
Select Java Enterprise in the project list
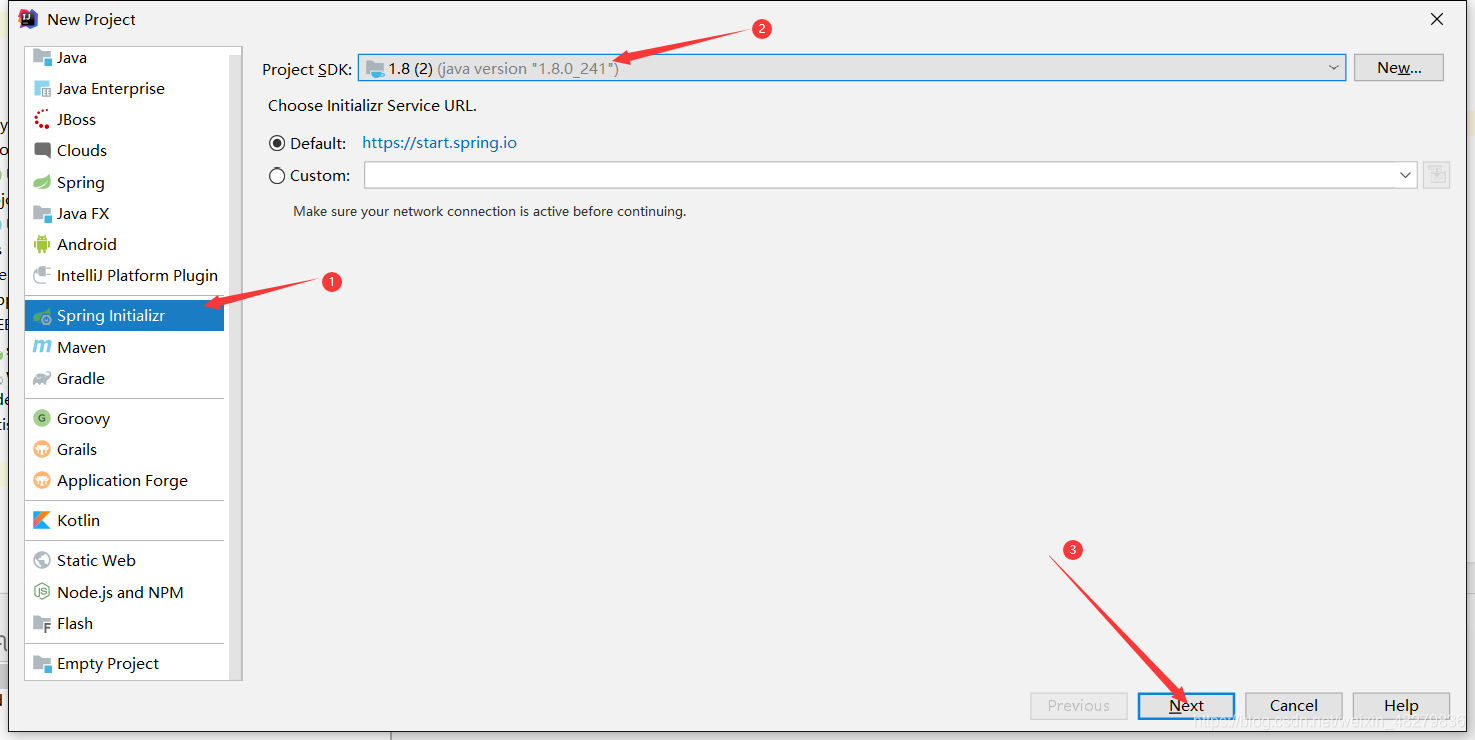[124, 88]
